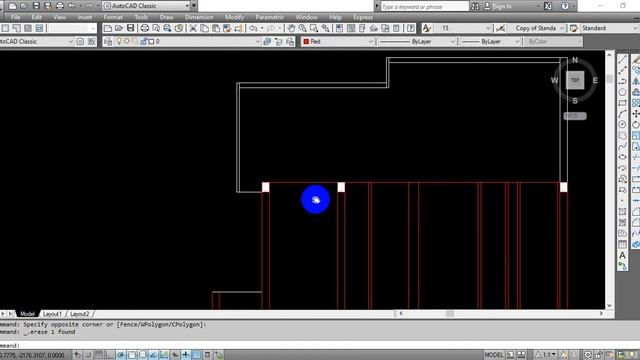
Task: Open the Format menu
Action: [113, 17]
